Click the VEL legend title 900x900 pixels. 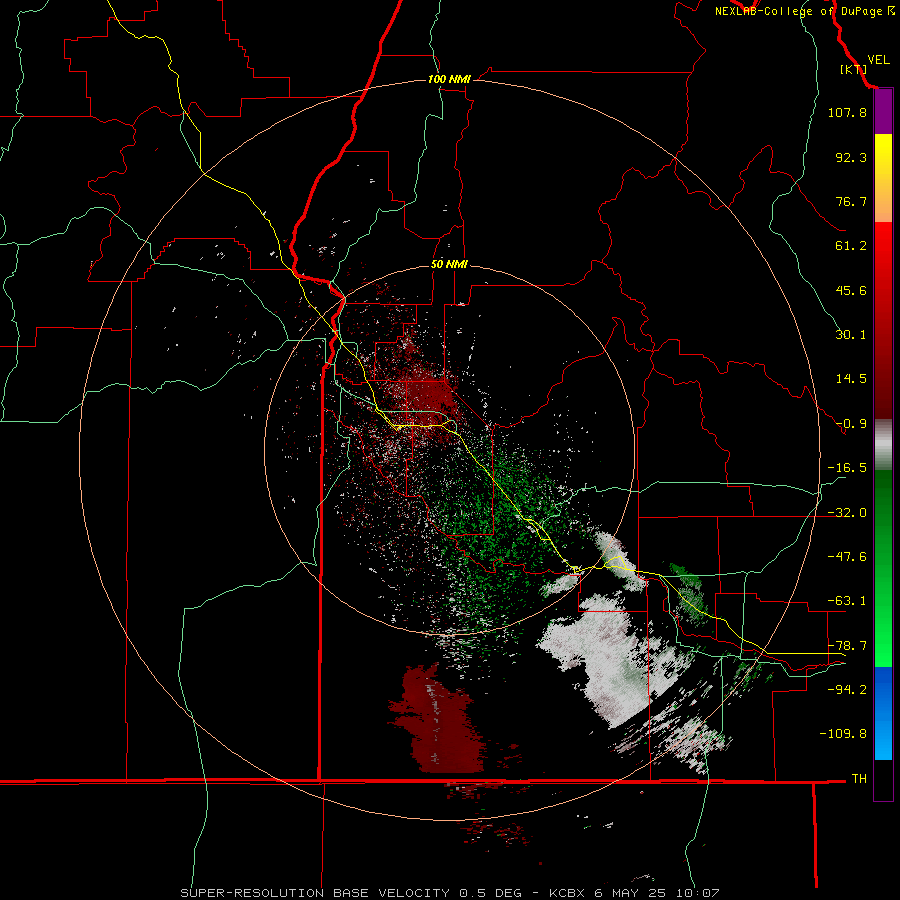pos(878,60)
